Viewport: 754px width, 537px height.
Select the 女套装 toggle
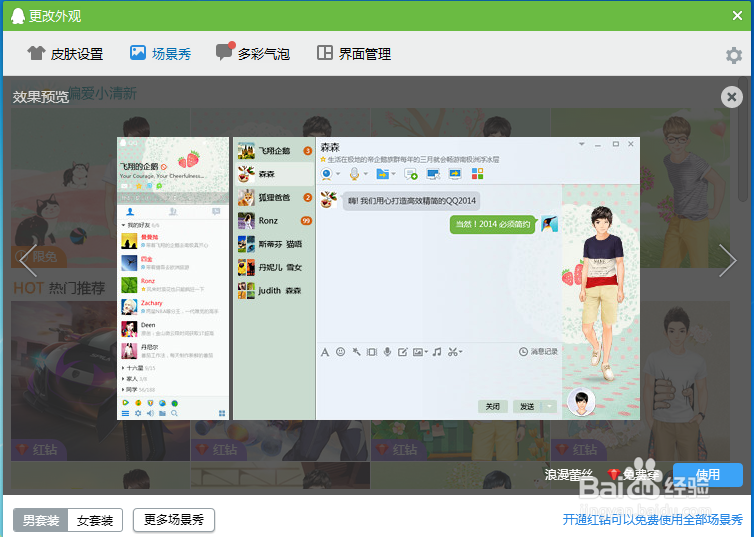tap(95, 520)
